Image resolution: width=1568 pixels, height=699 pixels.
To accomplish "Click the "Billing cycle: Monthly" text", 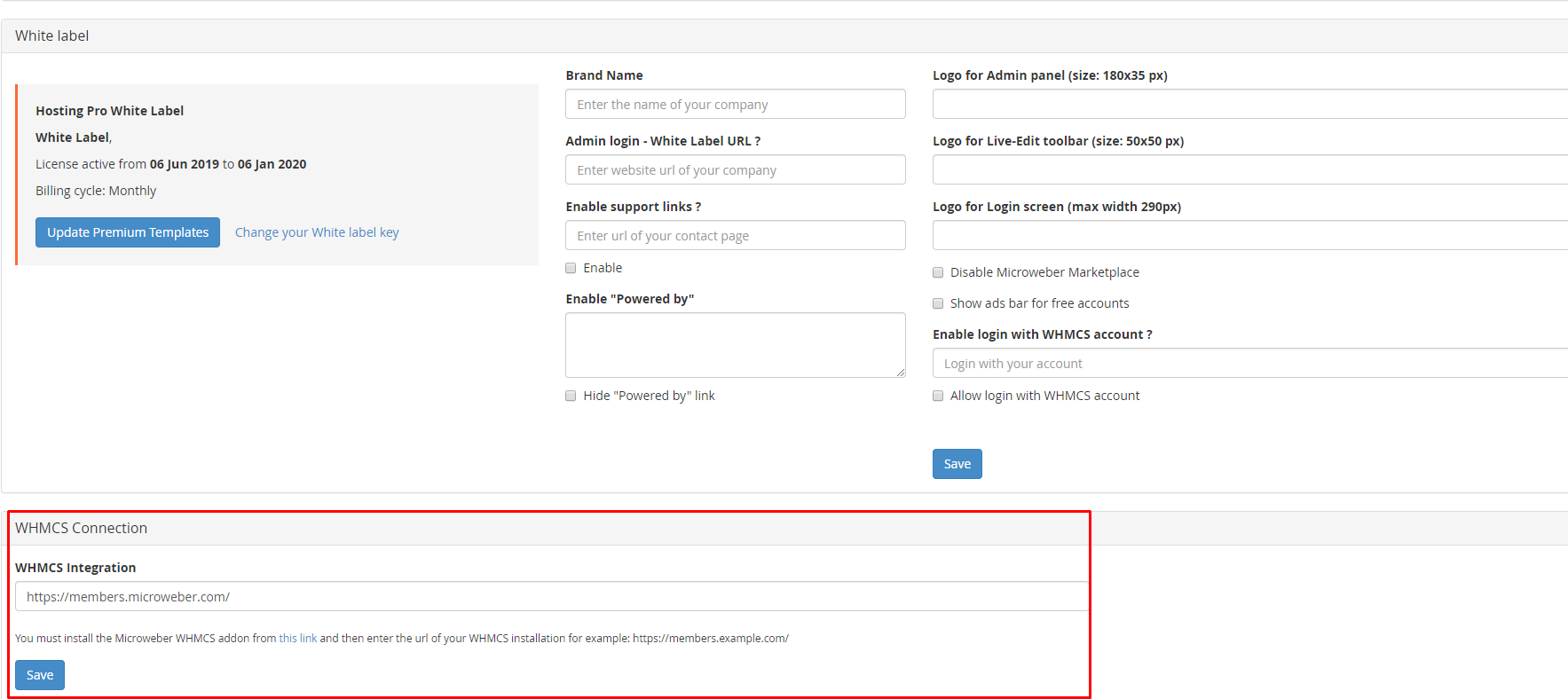I will [x=96, y=191].
